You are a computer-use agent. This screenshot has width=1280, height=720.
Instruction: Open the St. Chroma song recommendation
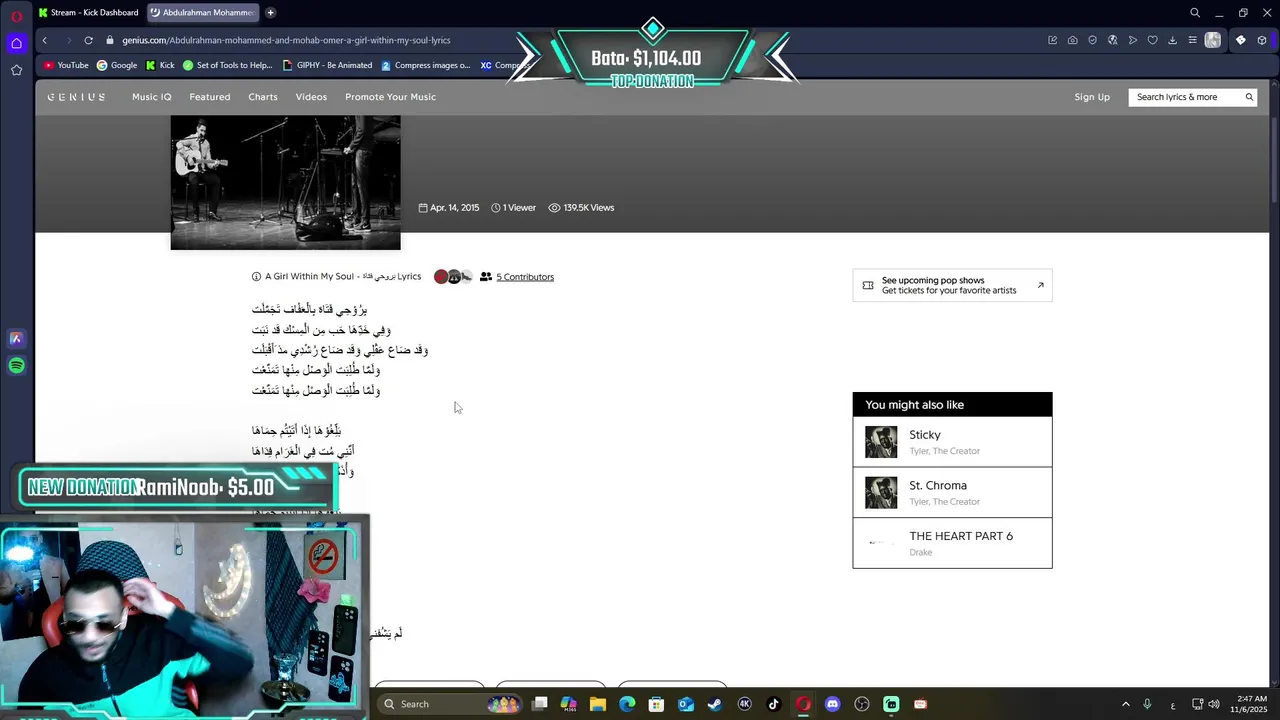pyautogui.click(x=952, y=493)
